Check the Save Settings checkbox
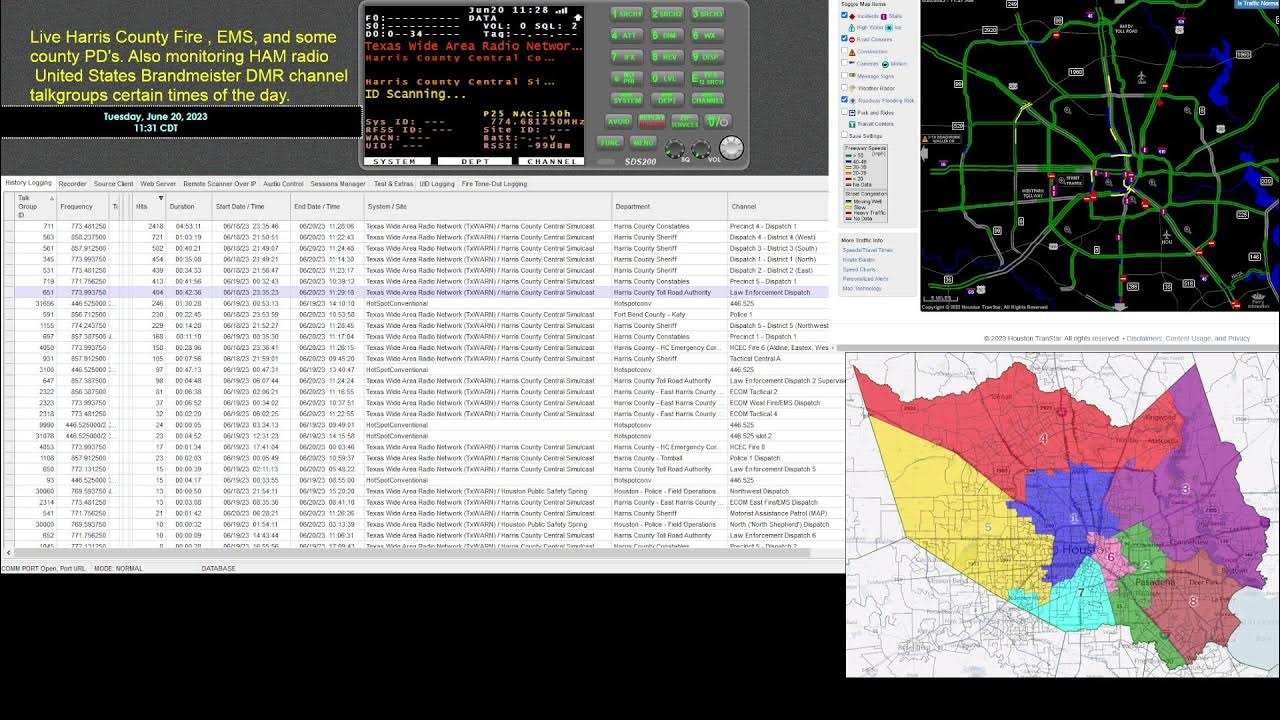1280x720 pixels. [x=844, y=134]
